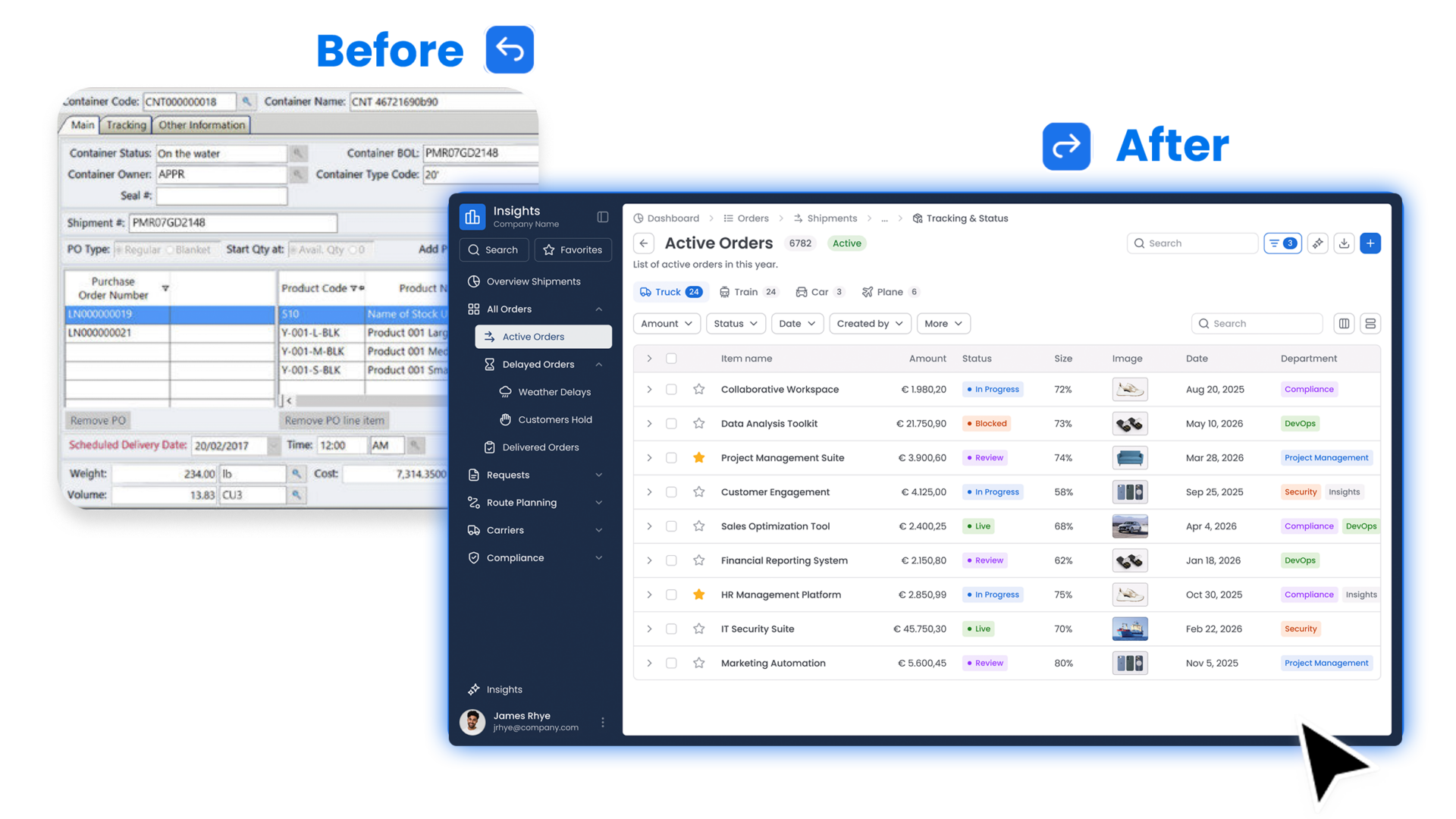
Task: Open the filter button showing 3
Action: [x=1282, y=243]
